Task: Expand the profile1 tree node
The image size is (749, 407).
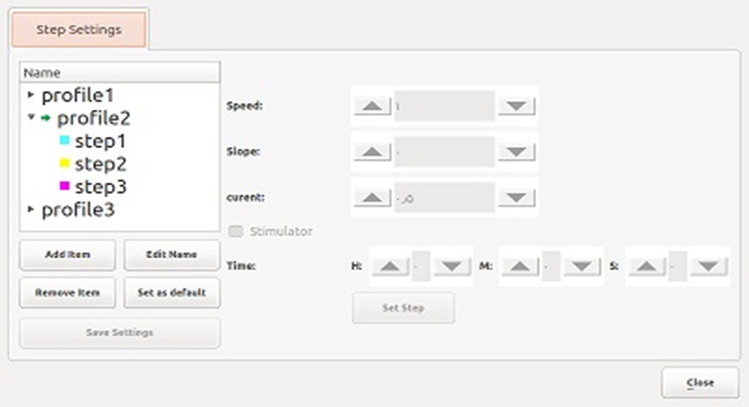Action: pos(31,96)
